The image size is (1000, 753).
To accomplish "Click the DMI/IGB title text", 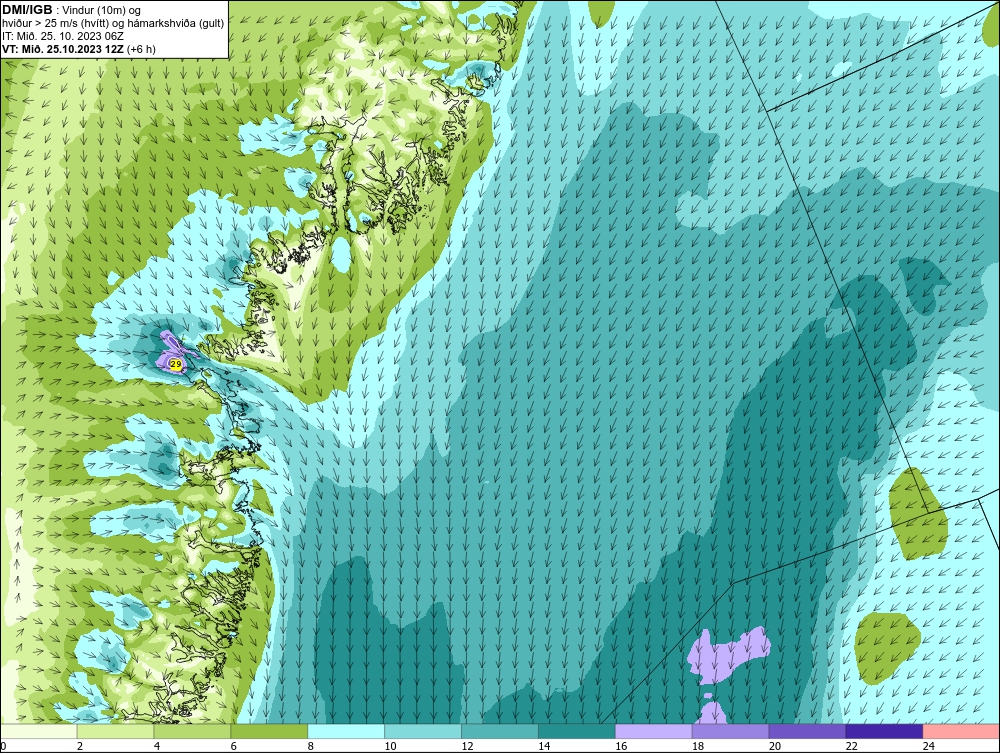I will pos(27,10).
